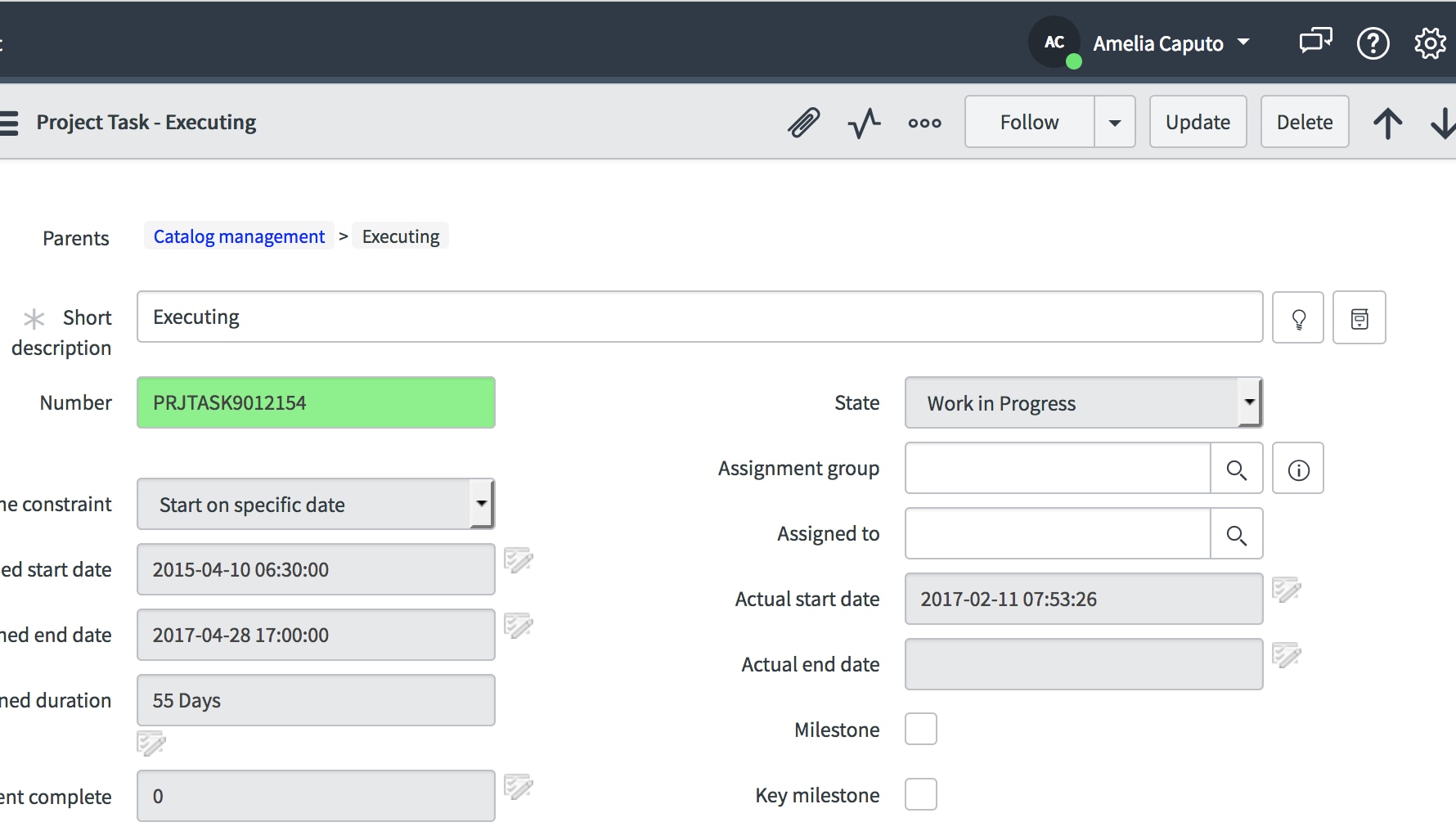
Task: Open the Assignment group lookup magnifier
Action: 1237,469
